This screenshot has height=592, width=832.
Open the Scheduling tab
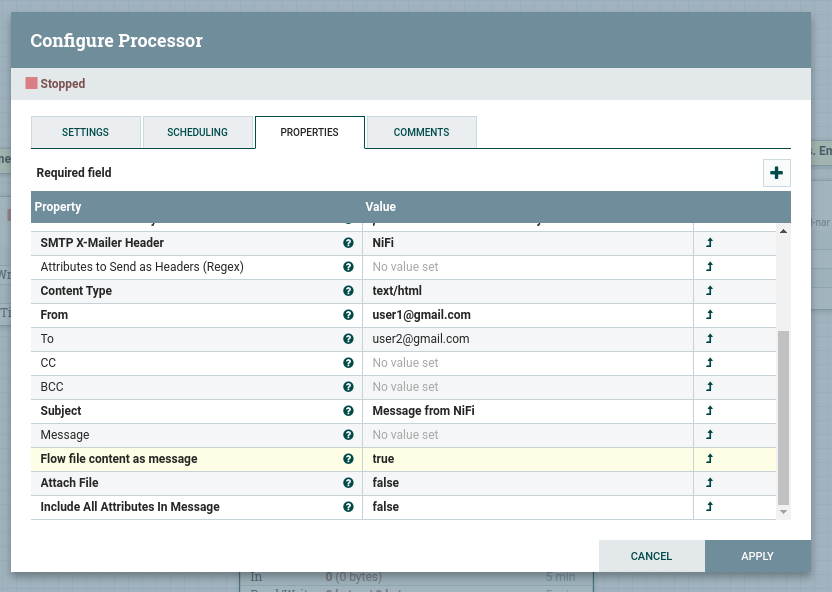197,131
